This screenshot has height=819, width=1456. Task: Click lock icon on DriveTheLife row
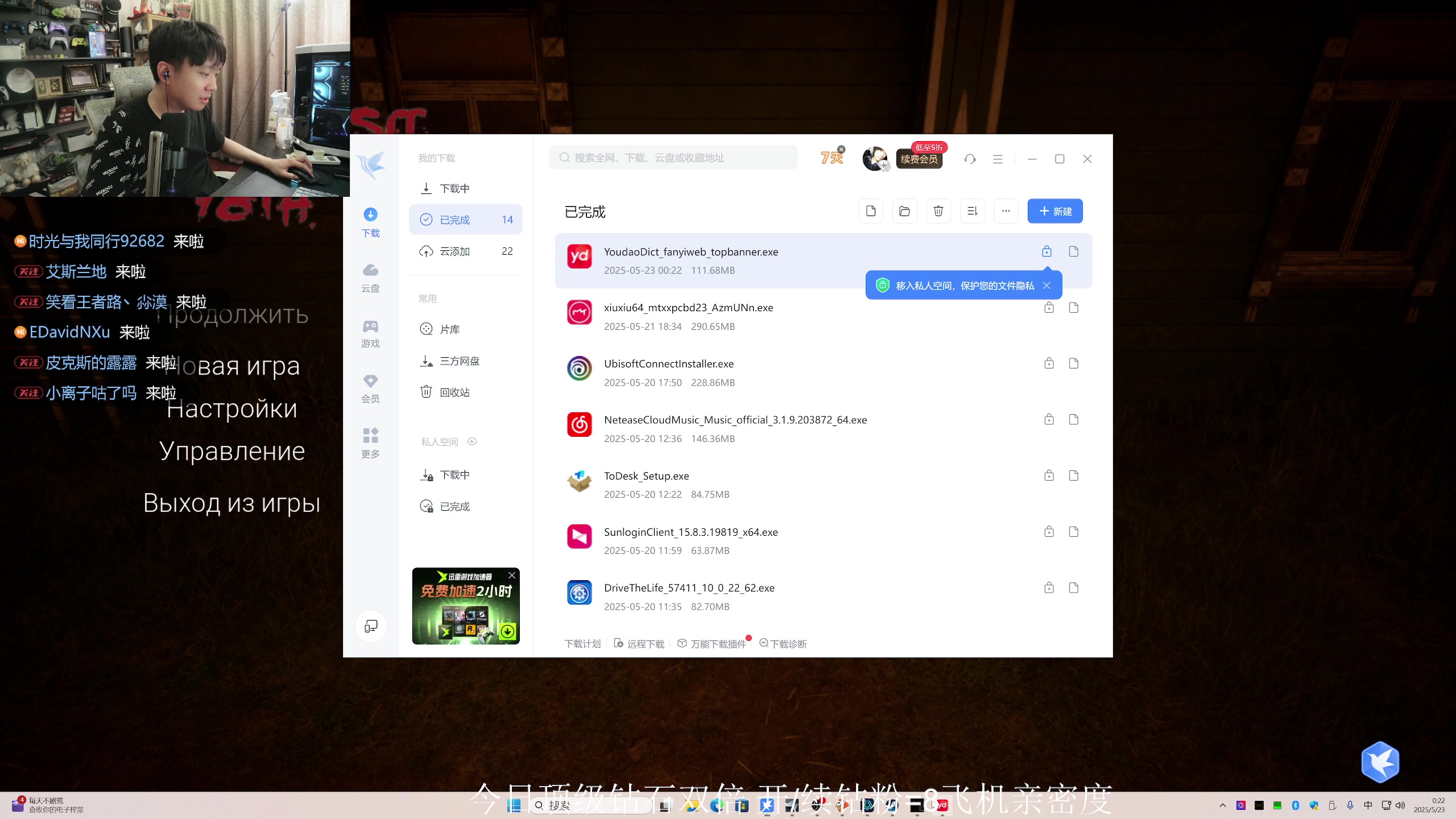[x=1049, y=588]
